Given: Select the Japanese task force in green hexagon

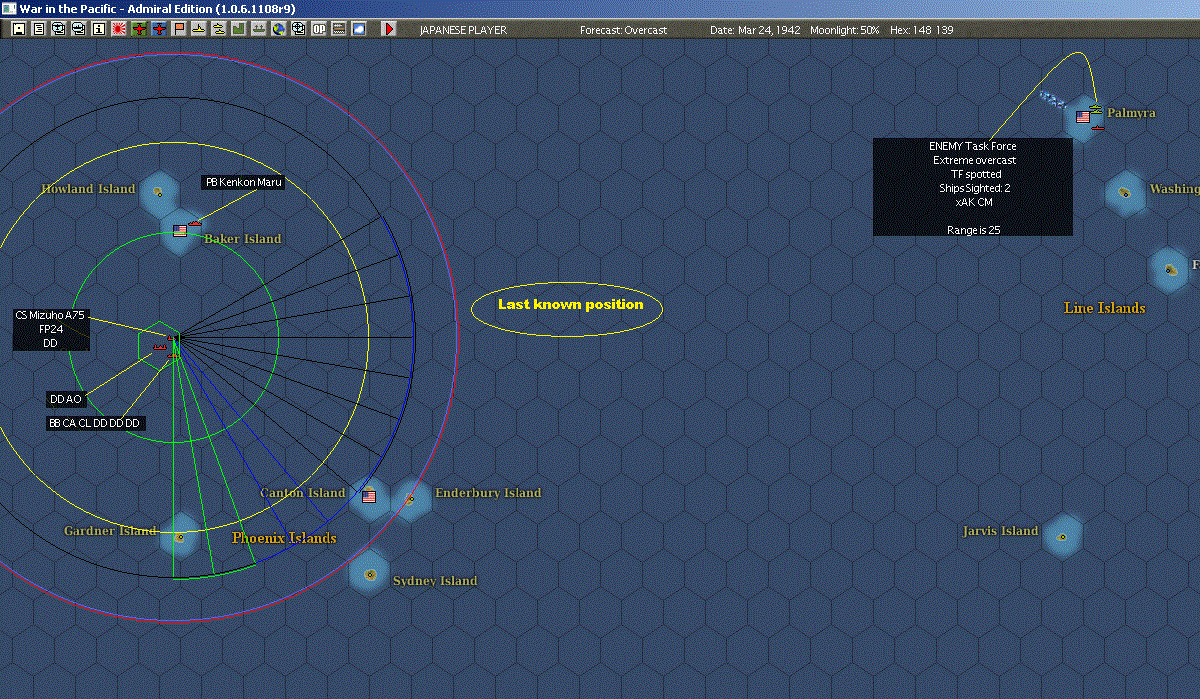Looking at the screenshot, I should click(159, 347).
